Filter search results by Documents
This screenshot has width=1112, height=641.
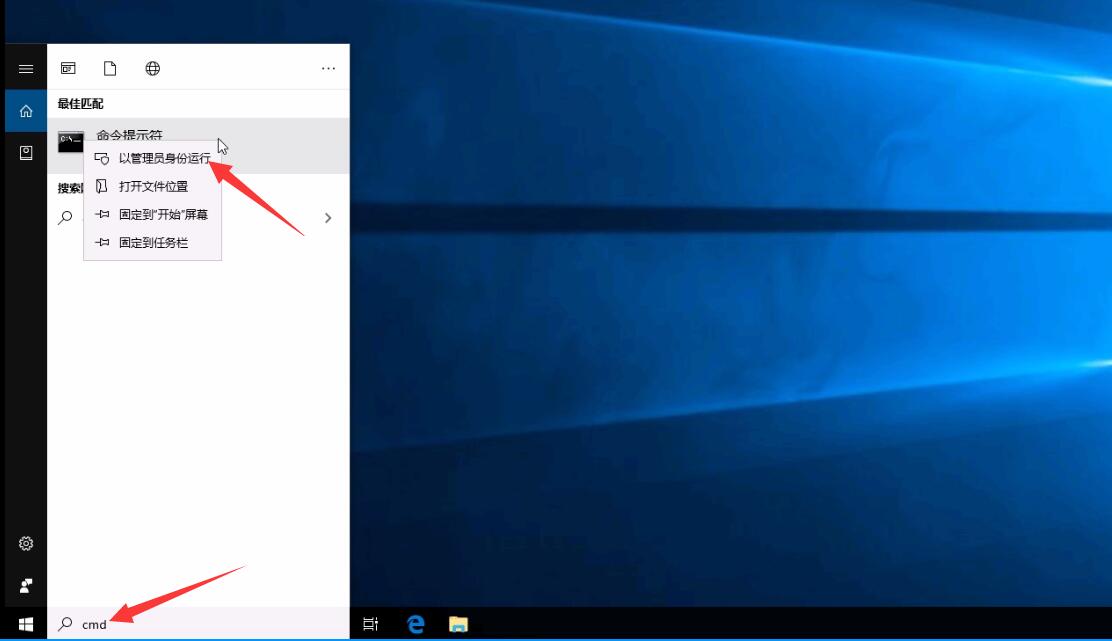pos(110,68)
